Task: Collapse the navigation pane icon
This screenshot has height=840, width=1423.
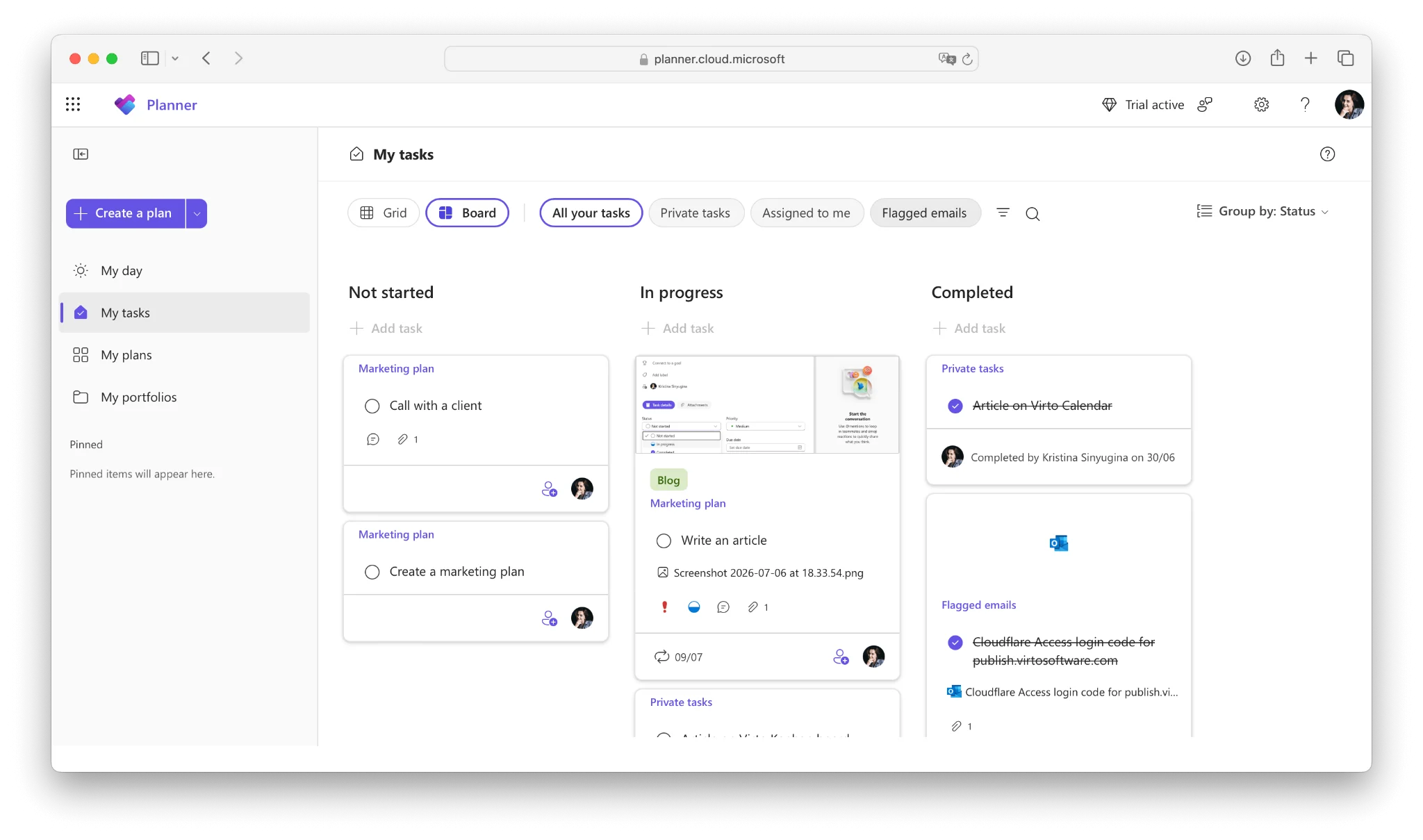Action: coord(81,154)
